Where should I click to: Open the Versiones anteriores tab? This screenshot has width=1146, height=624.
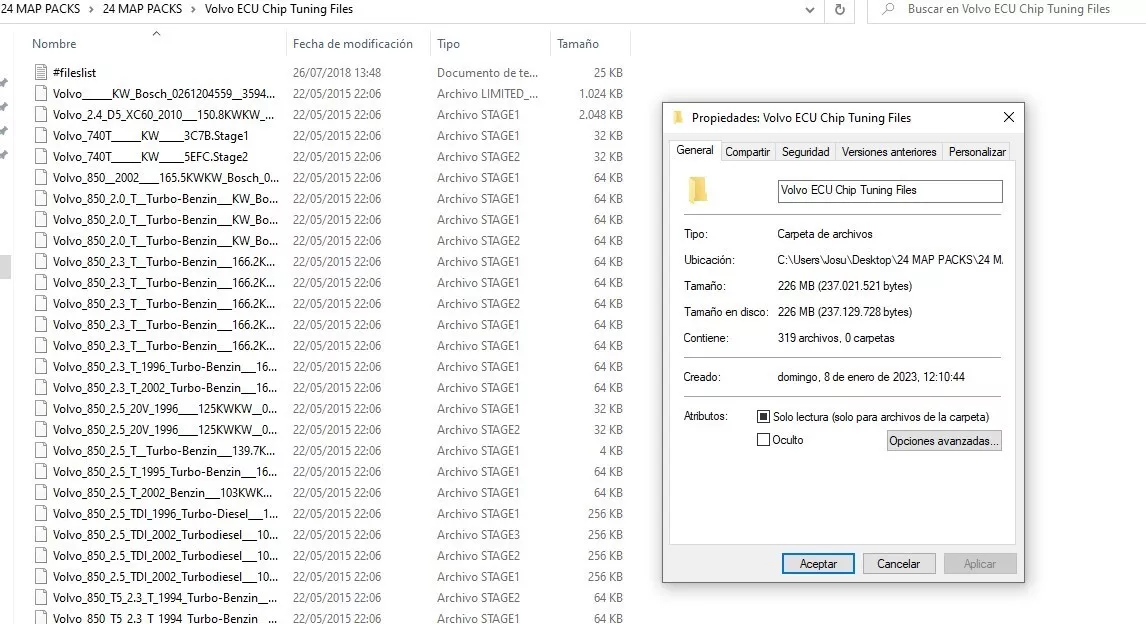click(x=889, y=152)
